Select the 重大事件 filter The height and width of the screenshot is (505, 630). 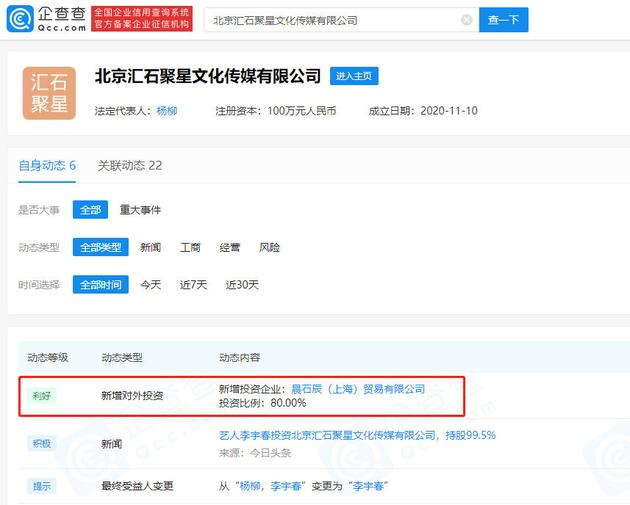point(140,210)
